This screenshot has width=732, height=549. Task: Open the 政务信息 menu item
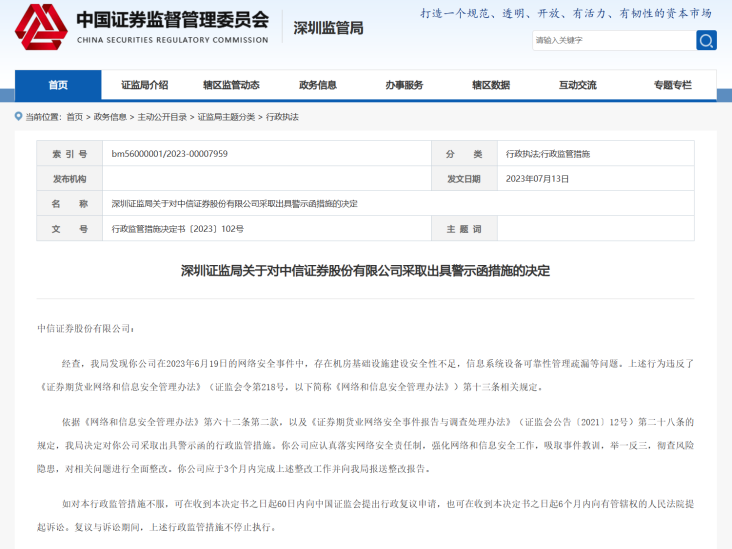click(318, 85)
